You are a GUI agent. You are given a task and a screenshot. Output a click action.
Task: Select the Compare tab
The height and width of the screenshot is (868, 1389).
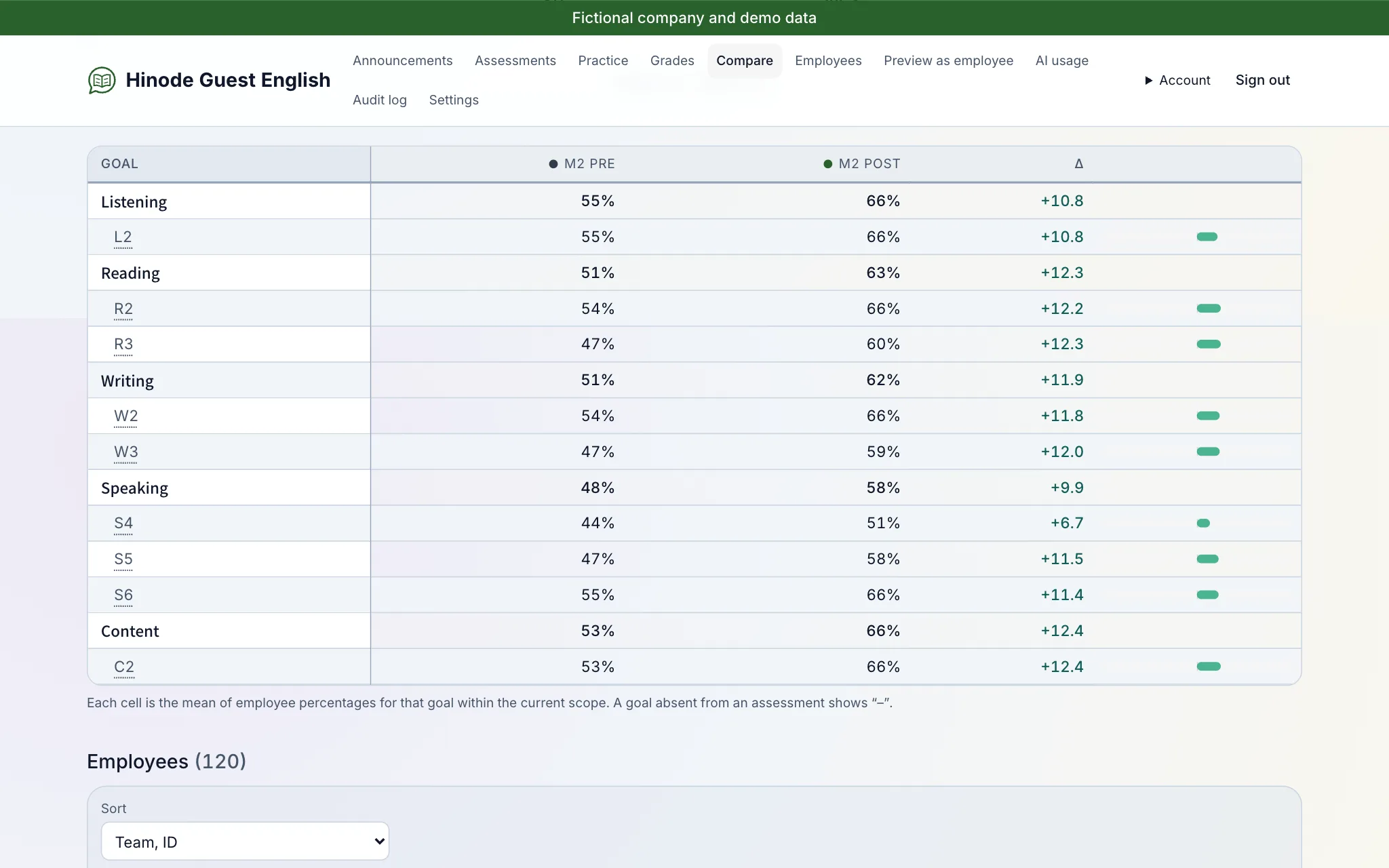pos(745,60)
